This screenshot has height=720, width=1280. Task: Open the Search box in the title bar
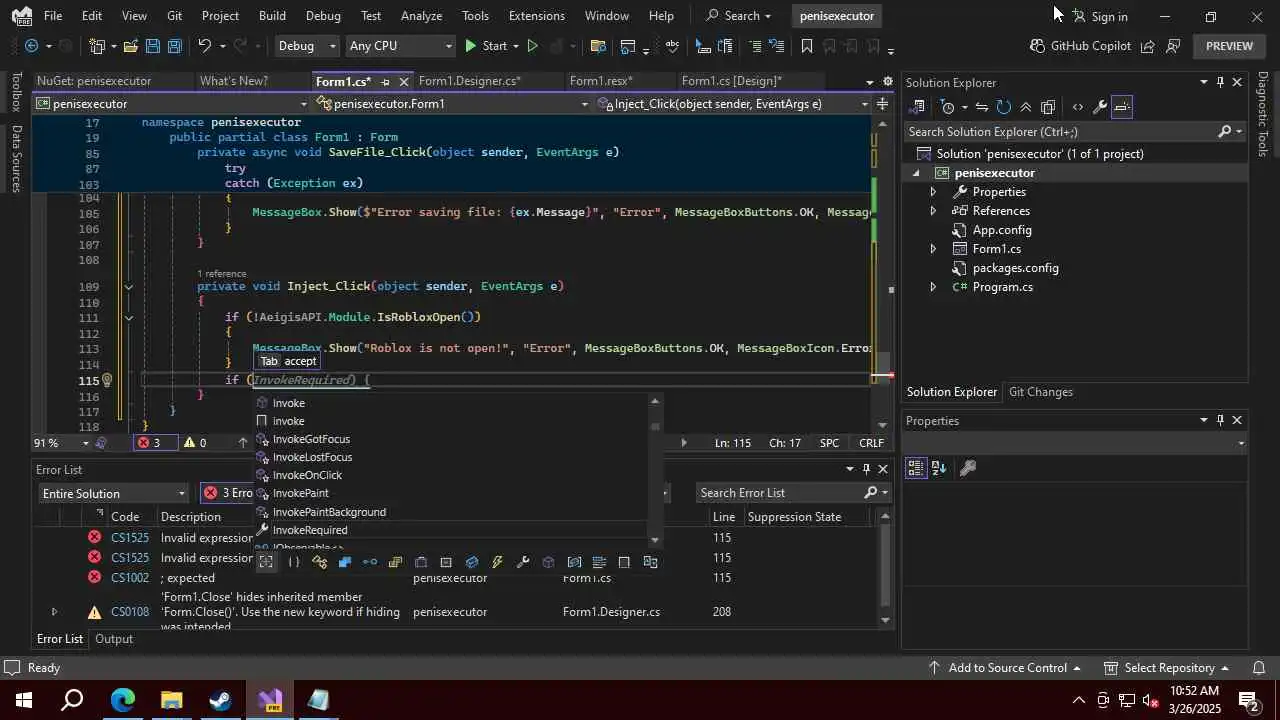coord(740,16)
